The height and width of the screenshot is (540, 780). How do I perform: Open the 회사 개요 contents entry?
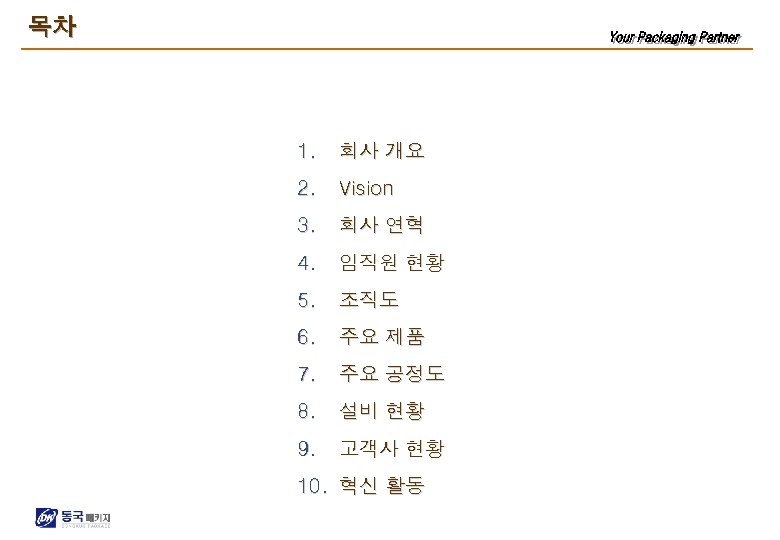(382, 152)
